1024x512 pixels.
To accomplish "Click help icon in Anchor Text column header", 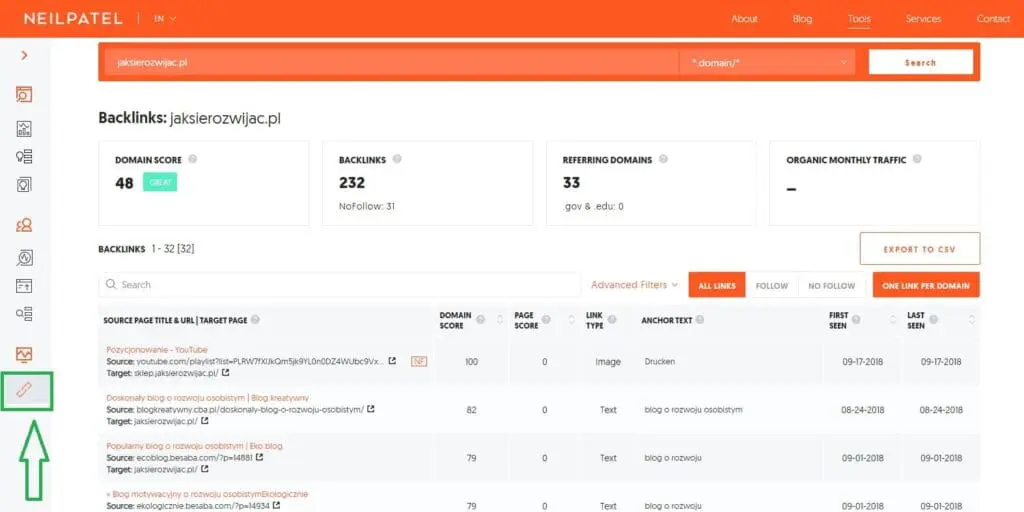I will point(699,320).
